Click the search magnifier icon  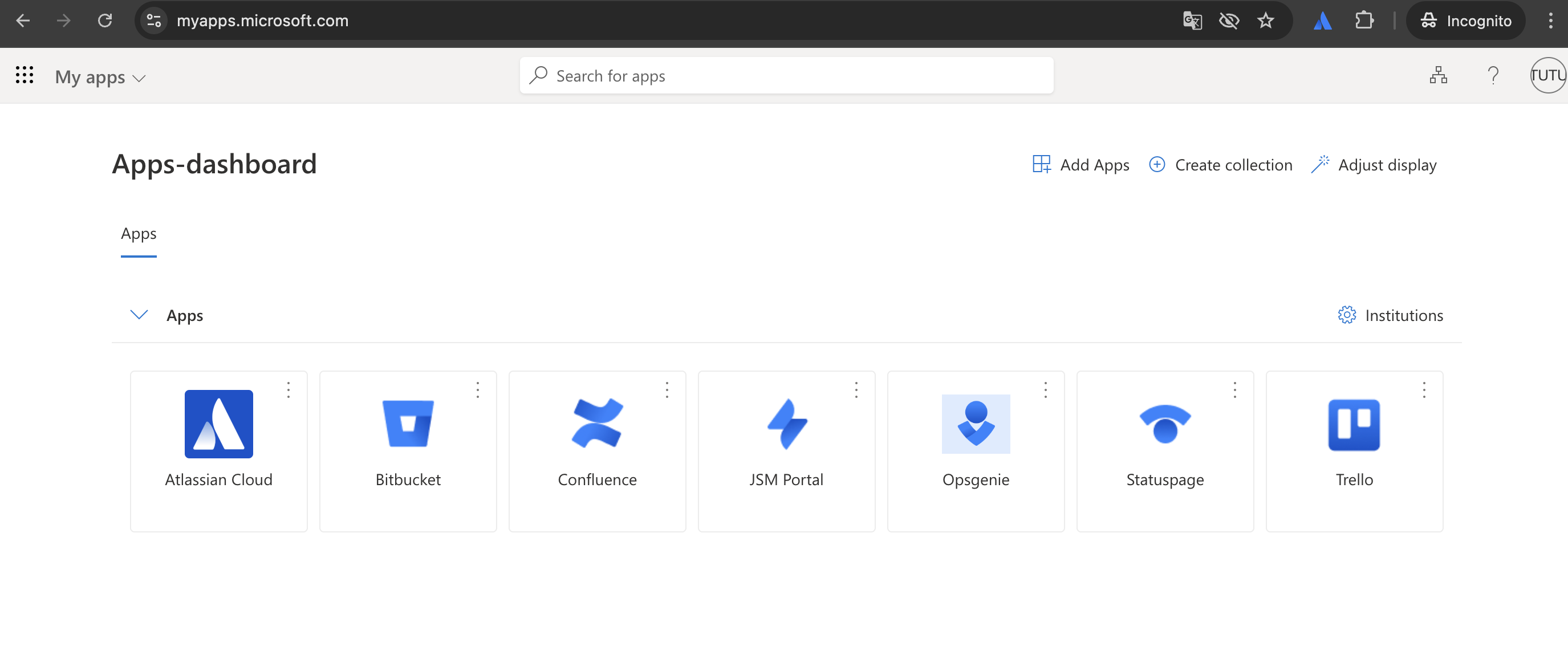[538, 75]
